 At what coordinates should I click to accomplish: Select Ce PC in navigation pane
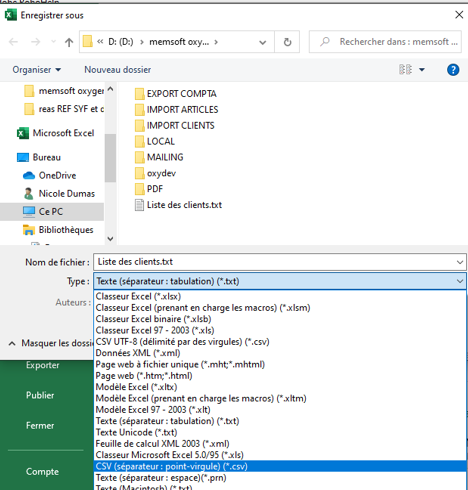coord(52,212)
